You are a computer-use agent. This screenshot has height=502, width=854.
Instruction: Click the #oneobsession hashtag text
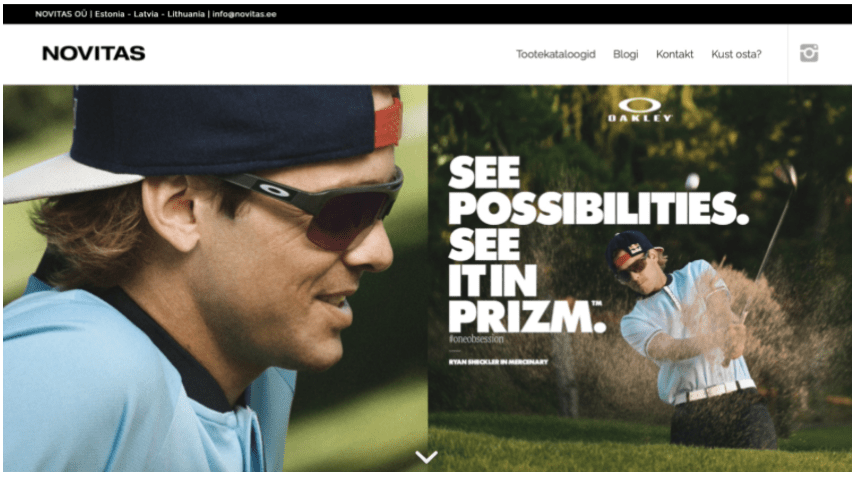(476, 339)
